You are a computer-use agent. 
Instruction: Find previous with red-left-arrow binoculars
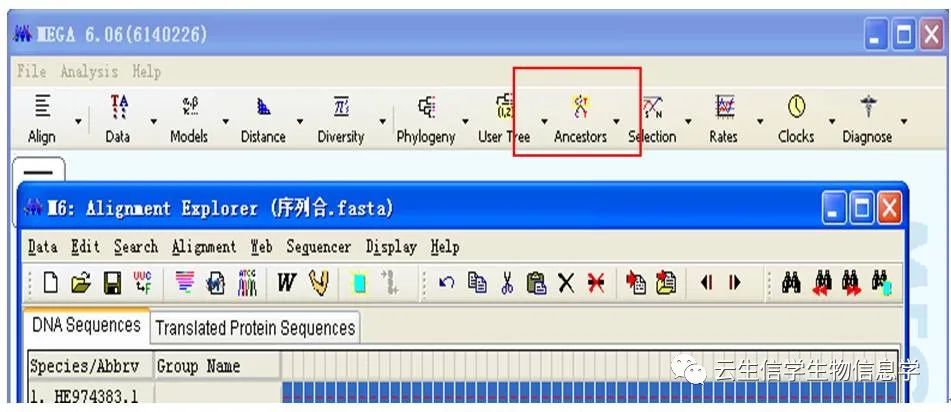(822, 283)
